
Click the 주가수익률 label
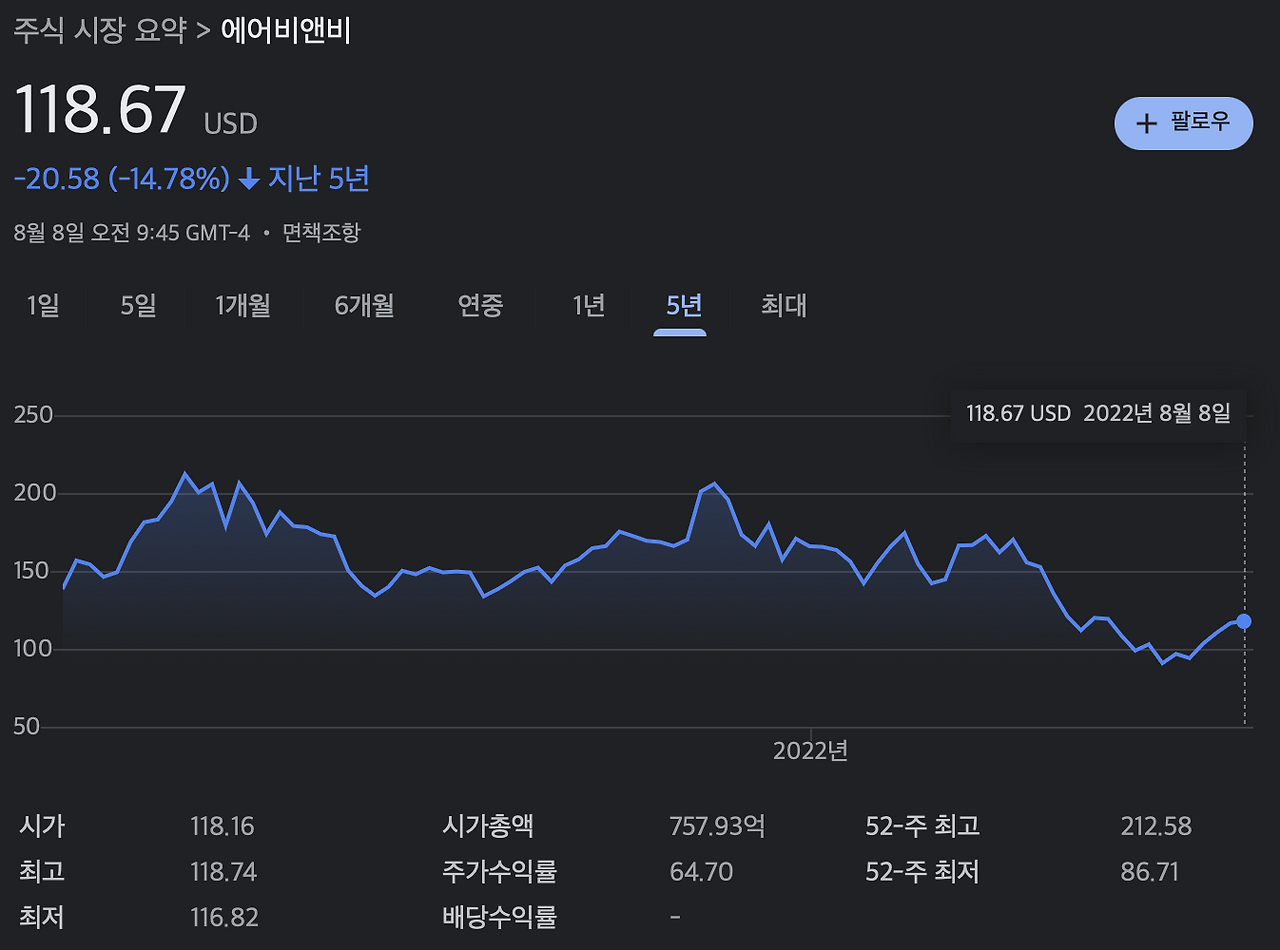[499, 872]
